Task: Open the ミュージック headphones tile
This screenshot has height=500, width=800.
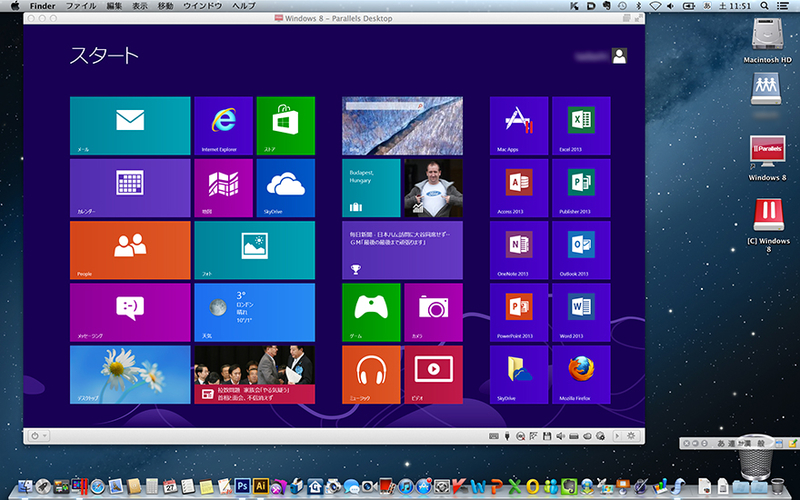Action: point(371,374)
